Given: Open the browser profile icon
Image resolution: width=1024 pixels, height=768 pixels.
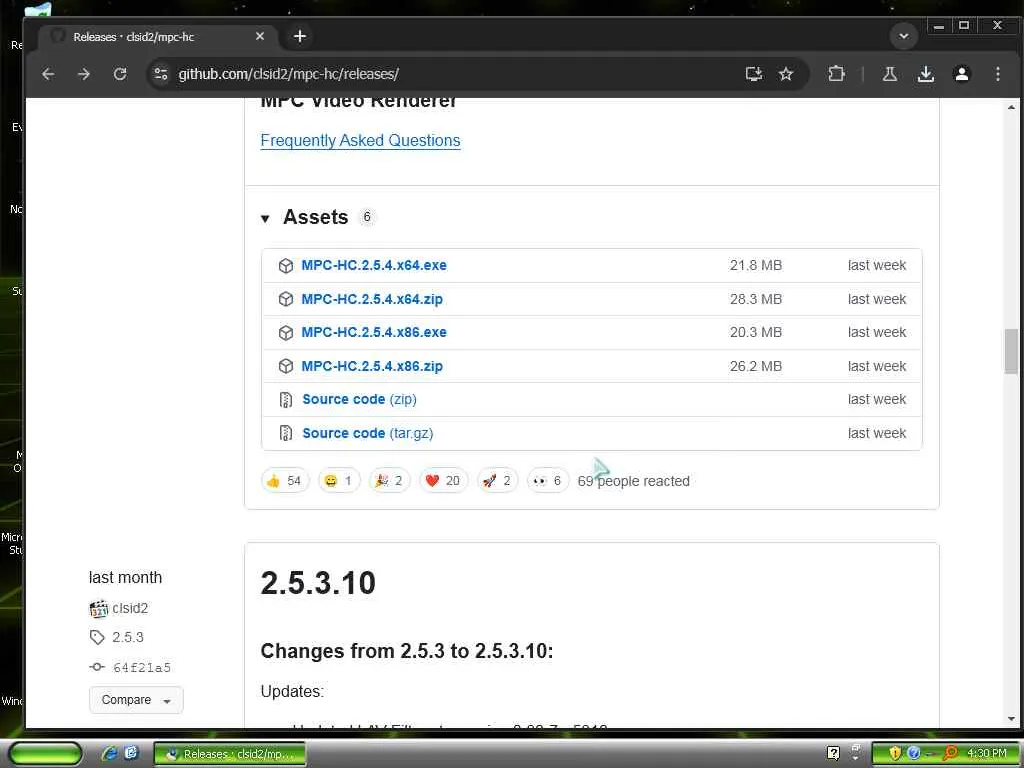Looking at the screenshot, I should coord(961,74).
